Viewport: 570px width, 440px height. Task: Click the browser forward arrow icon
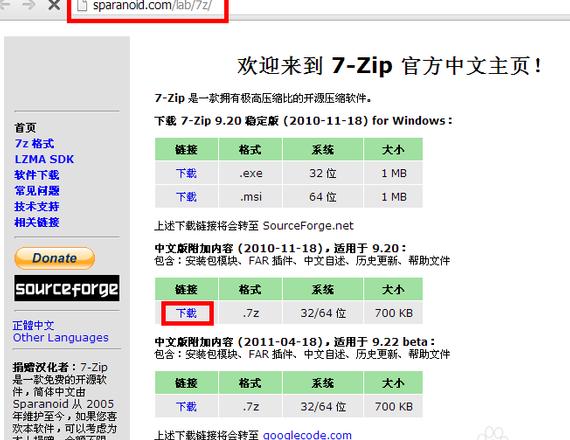click(x=28, y=4)
